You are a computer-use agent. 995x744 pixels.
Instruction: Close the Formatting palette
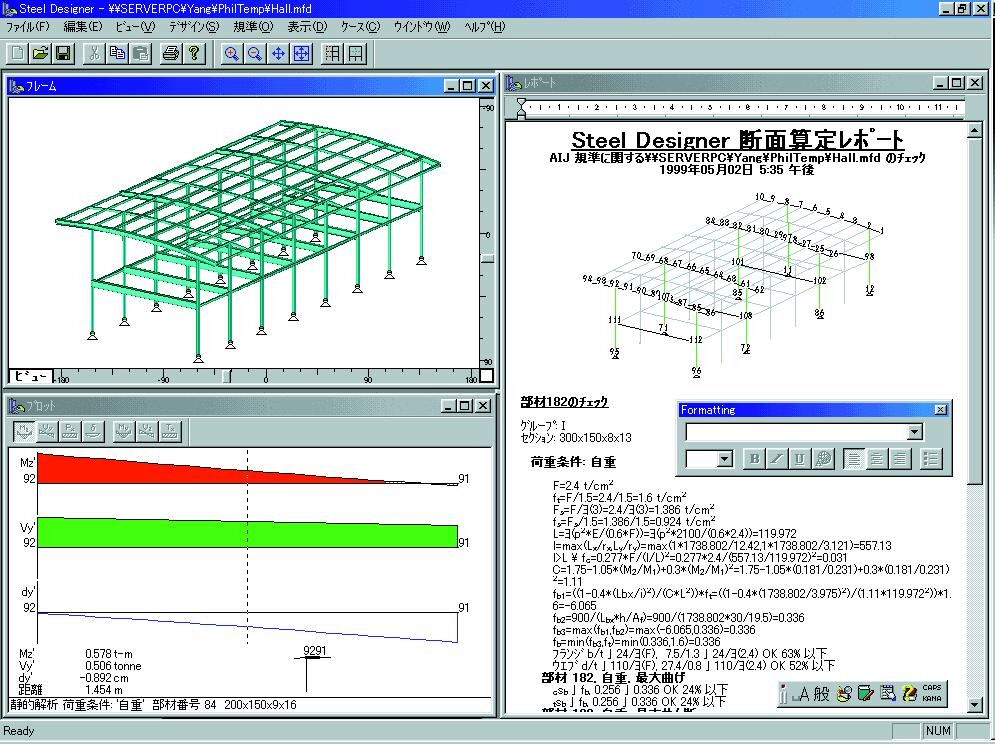[940, 410]
